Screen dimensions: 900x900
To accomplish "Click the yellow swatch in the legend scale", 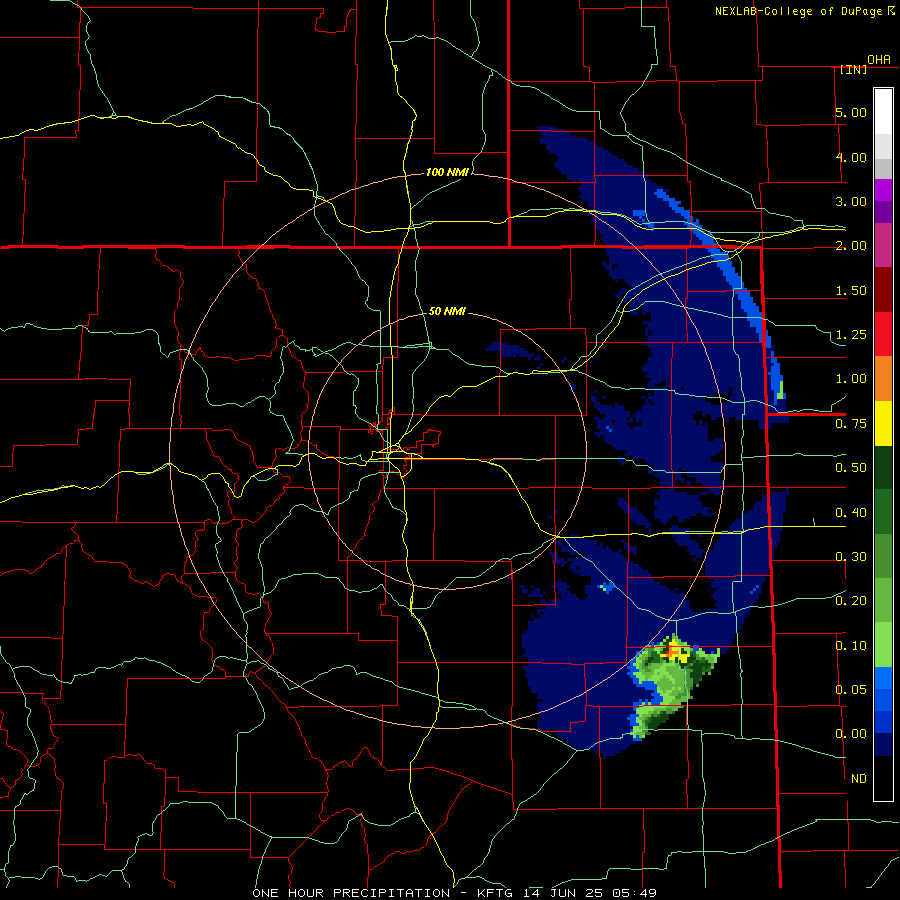I will click(883, 423).
